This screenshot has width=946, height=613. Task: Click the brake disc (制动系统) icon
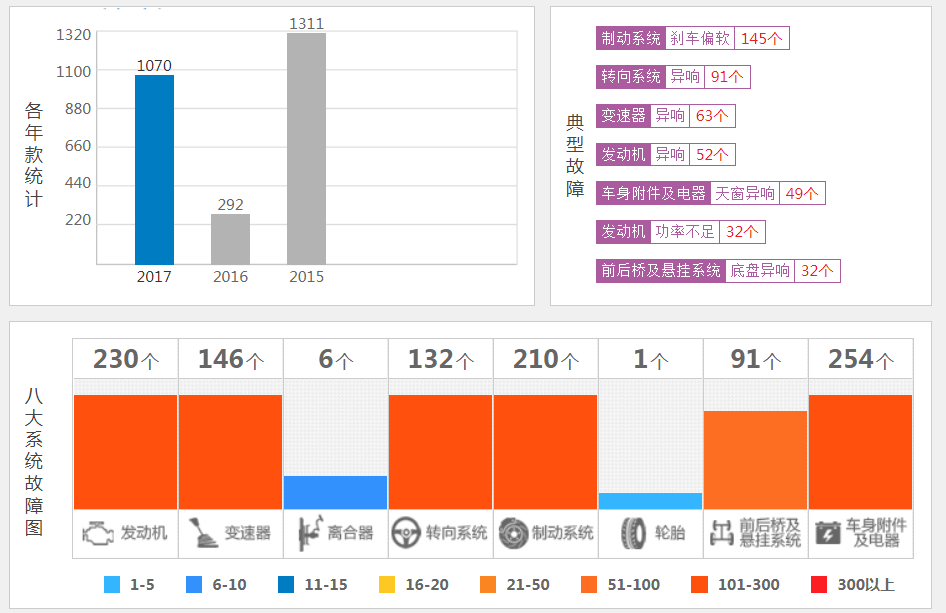click(x=513, y=533)
